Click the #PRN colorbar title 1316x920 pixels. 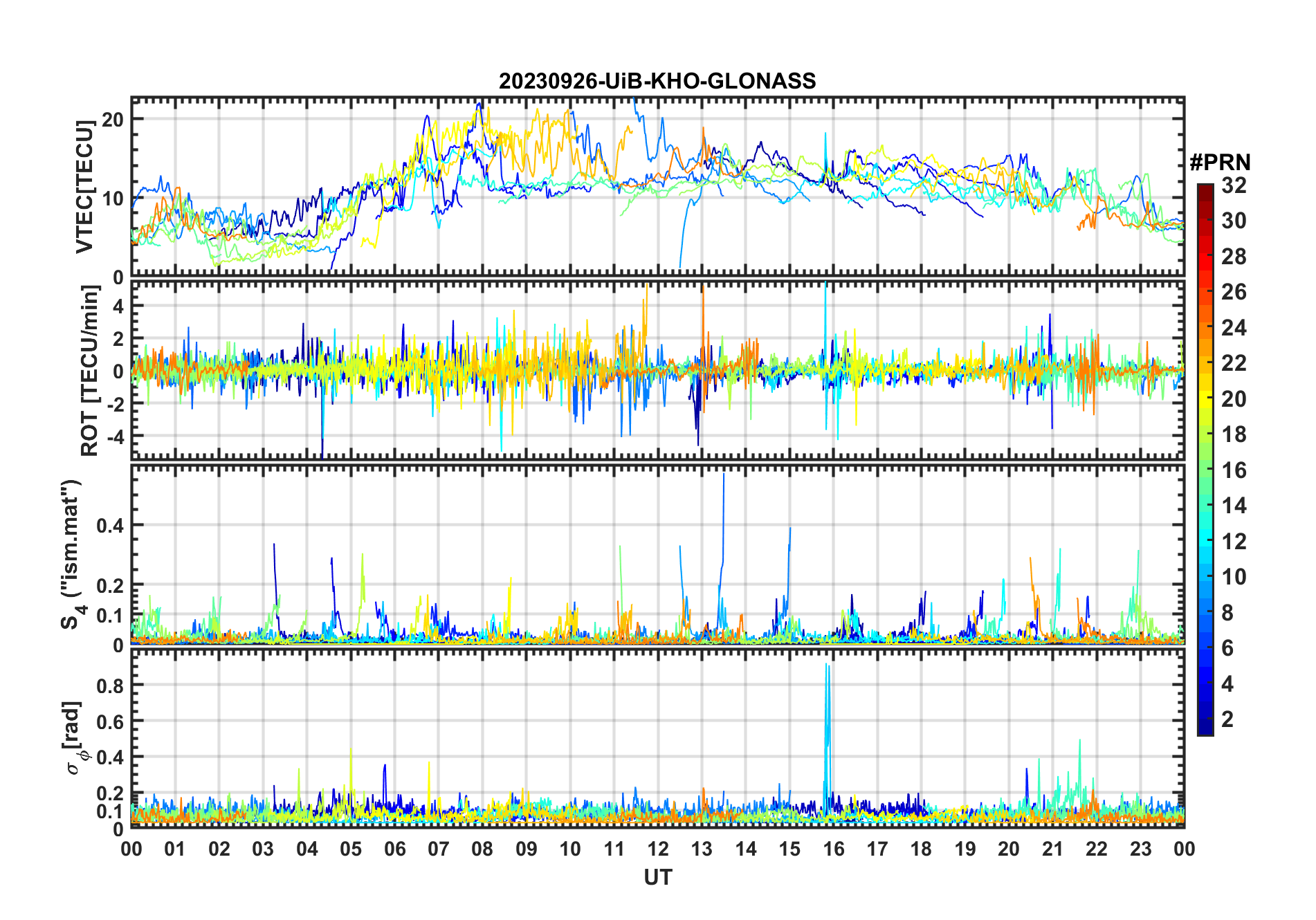click(x=1220, y=163)
